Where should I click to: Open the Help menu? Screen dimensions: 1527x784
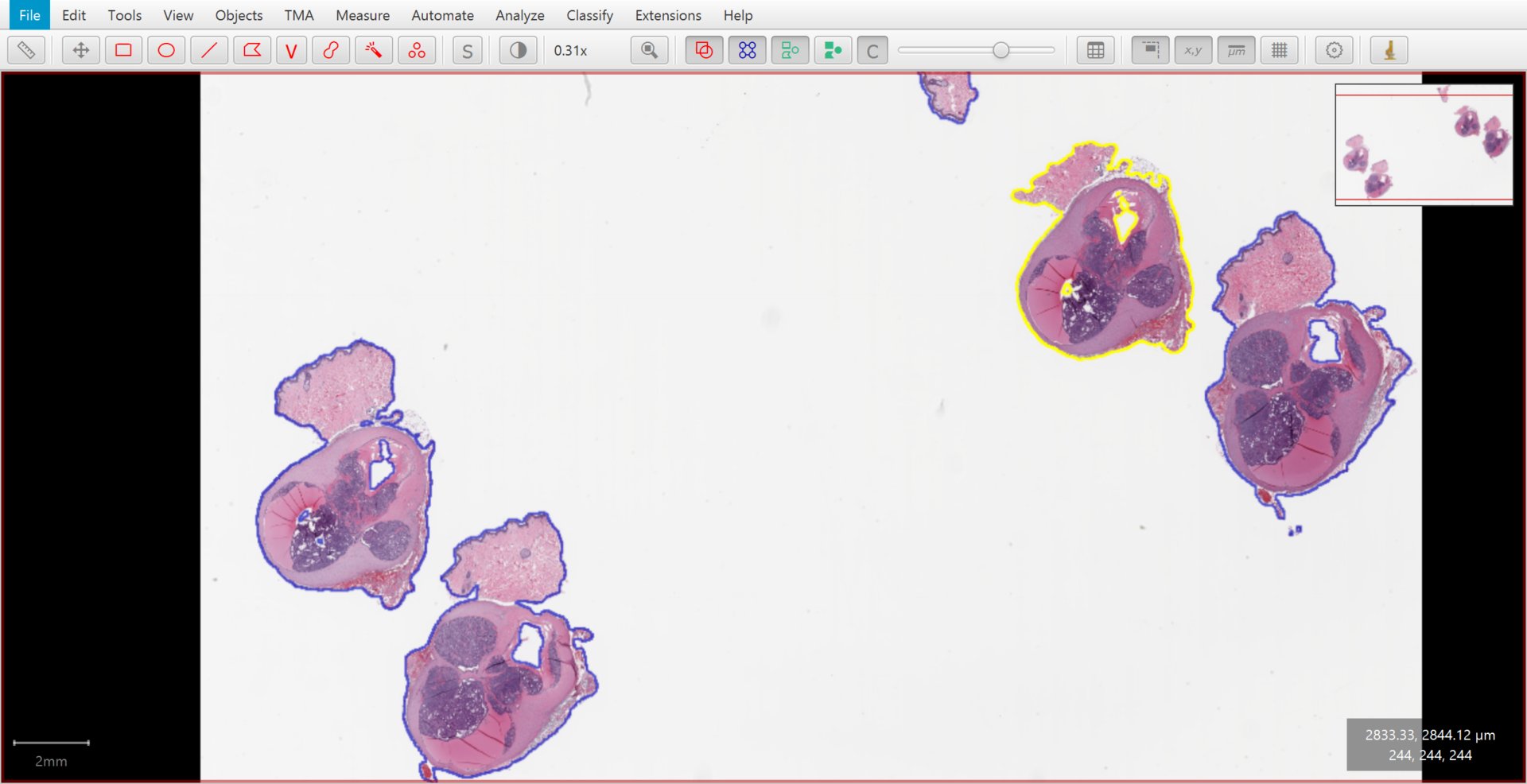[x=738, y=15]
